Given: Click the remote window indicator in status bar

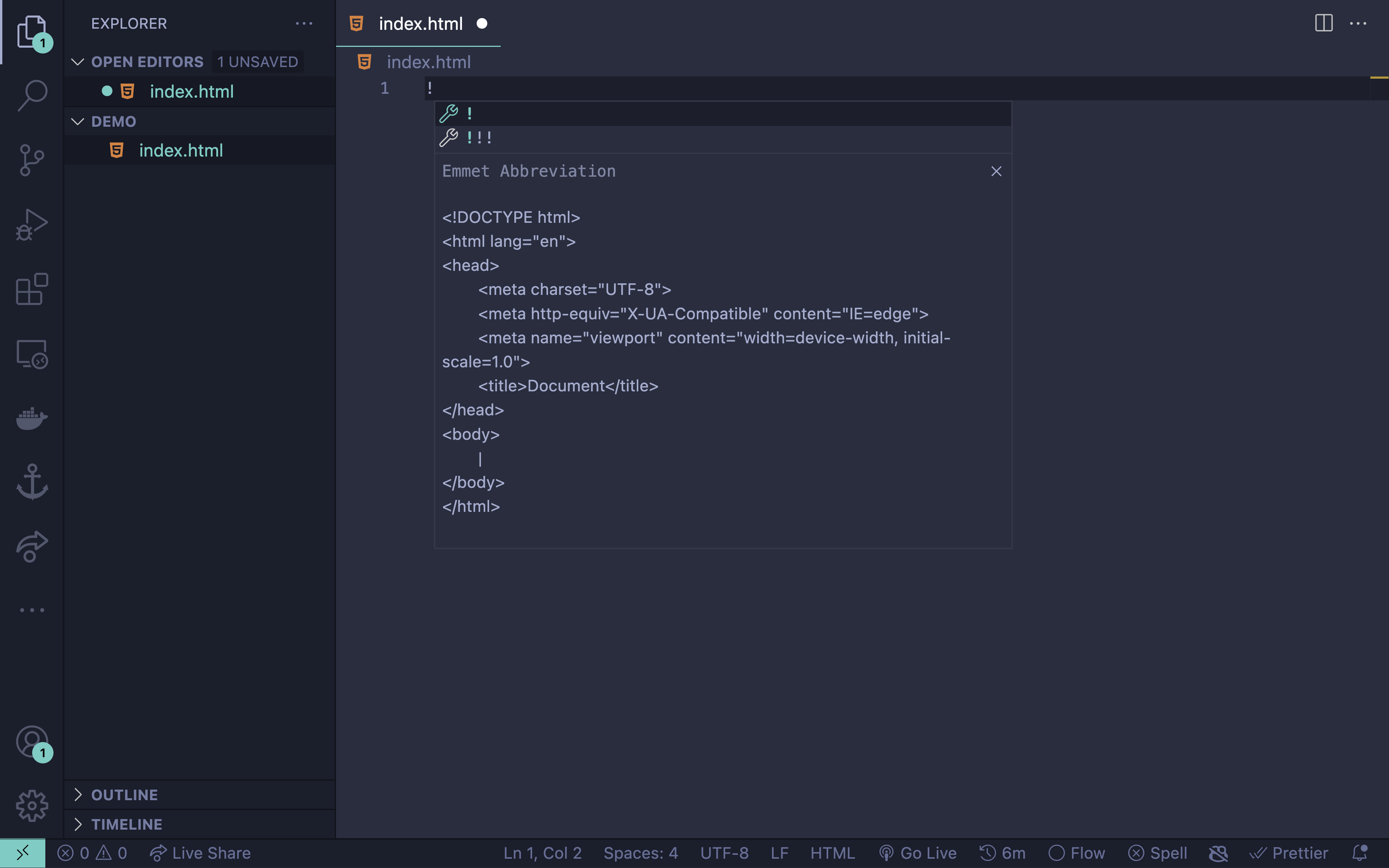Looking at the screenshot, I should (22, 853).
